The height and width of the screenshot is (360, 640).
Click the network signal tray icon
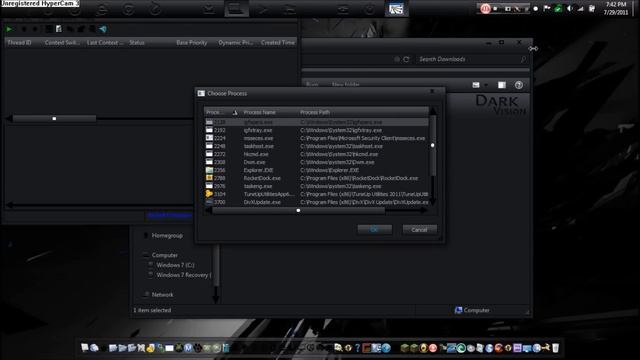tap(580, 9)
